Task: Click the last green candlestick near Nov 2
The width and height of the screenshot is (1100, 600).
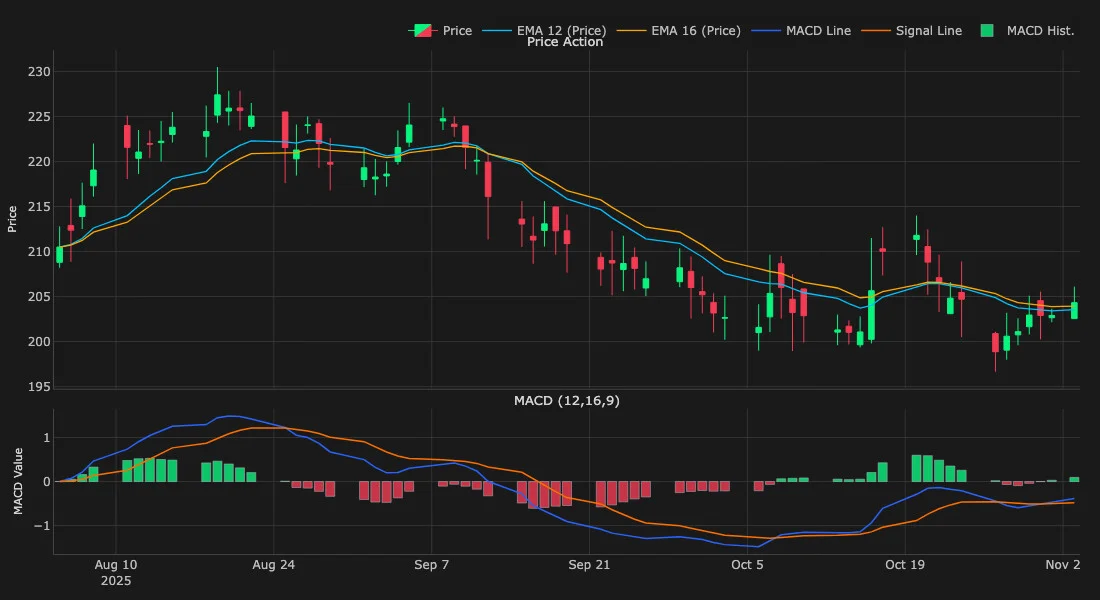Action: 1074,309
